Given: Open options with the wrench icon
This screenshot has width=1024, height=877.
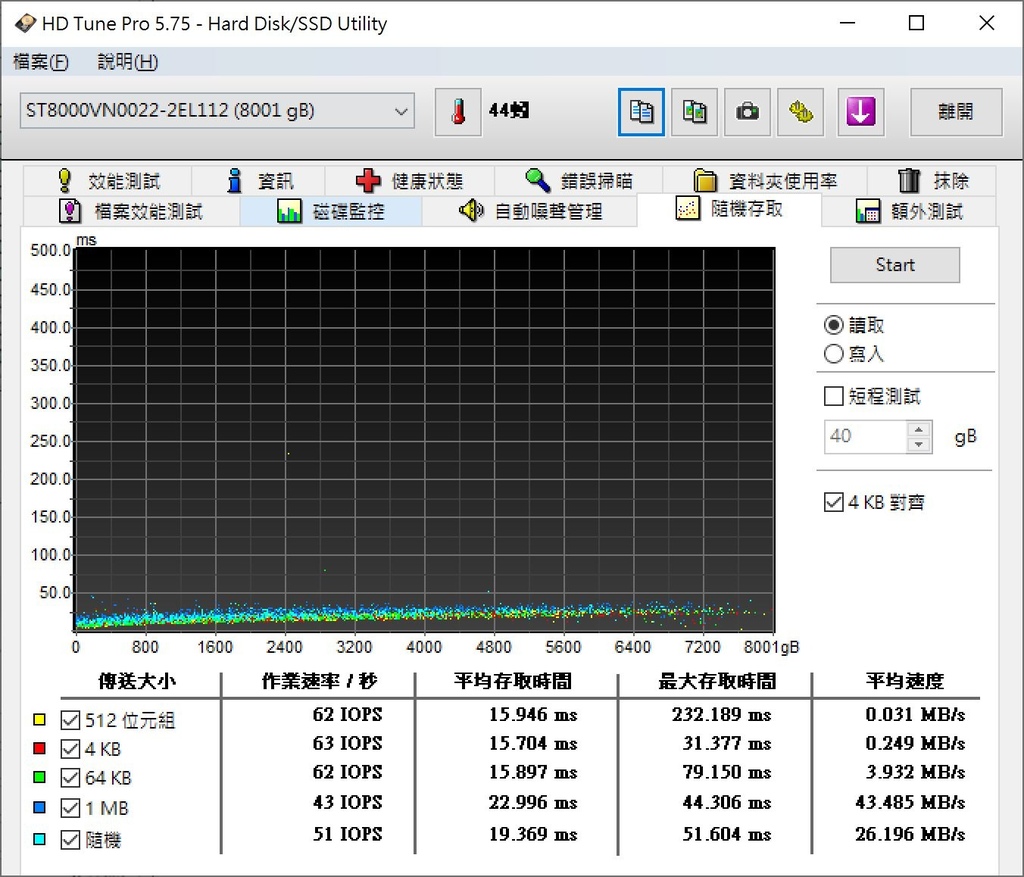Looking at the screenshot, I should [x=800, y=112].
